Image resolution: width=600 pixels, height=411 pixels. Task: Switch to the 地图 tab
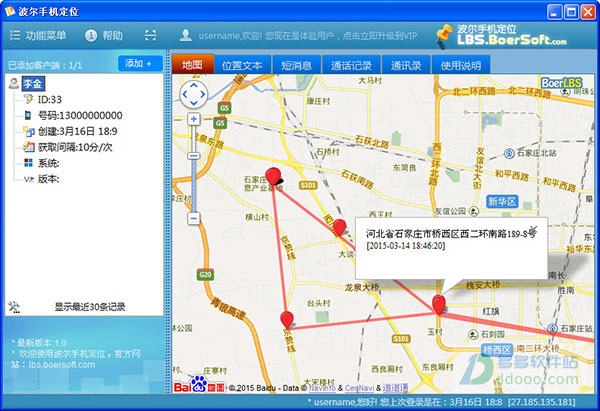click(192, 65)
